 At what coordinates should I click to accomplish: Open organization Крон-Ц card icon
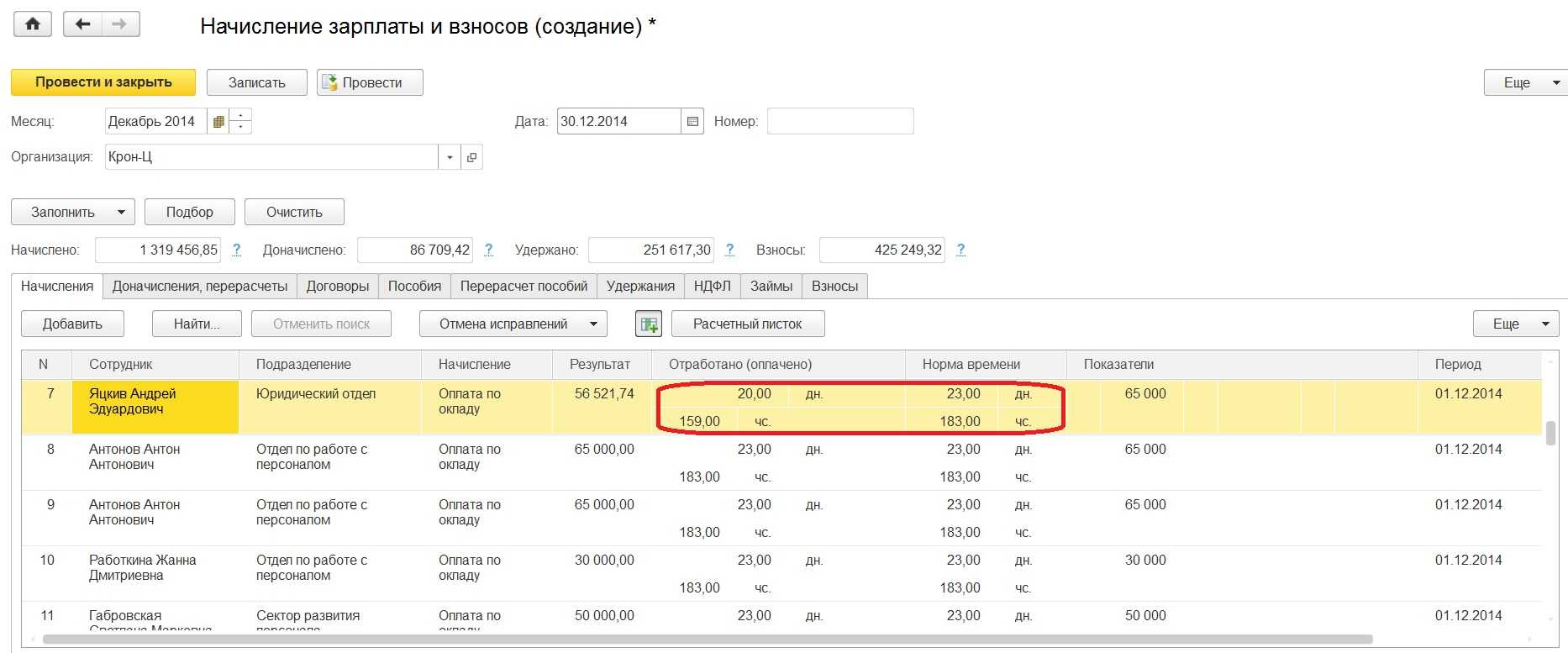tap(471, 157)
